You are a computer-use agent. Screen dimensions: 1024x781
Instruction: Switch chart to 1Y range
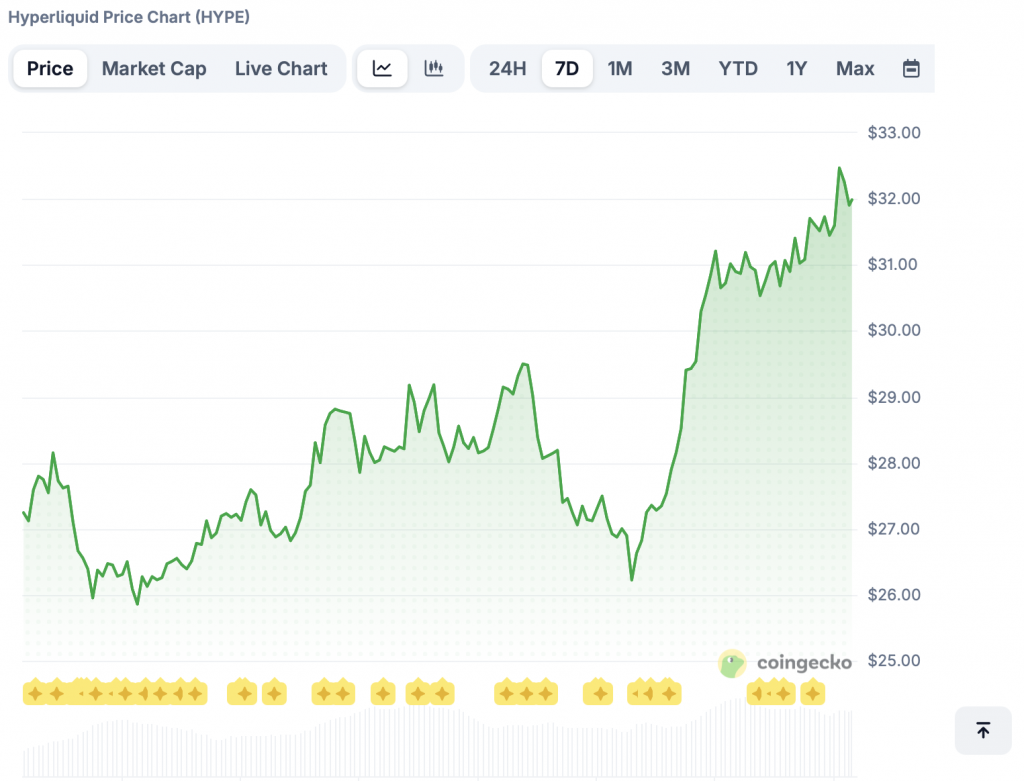pyautogui.click(x=796, y=68)
